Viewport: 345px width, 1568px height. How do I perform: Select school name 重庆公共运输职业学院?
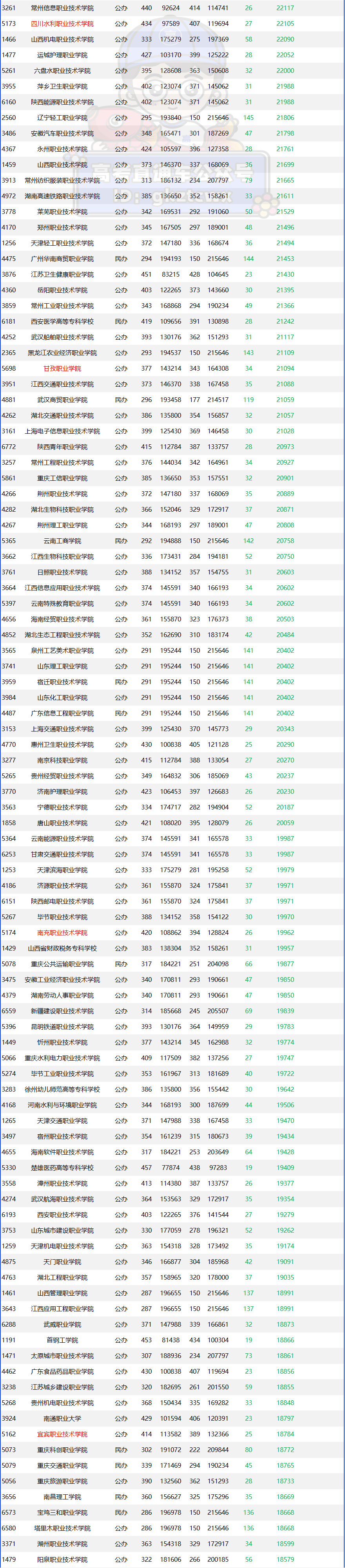pyautogui.click(x=62, y=964)
